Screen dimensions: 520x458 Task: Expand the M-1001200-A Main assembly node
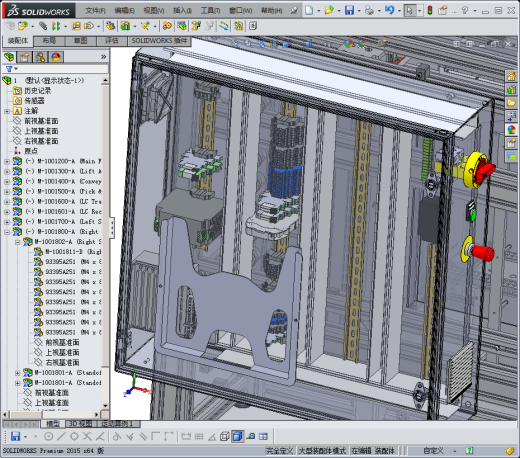tap(7, 162)
